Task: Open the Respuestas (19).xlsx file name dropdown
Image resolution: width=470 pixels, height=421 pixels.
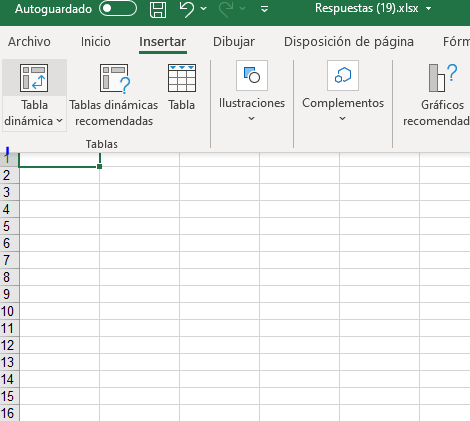Action: 428,9
